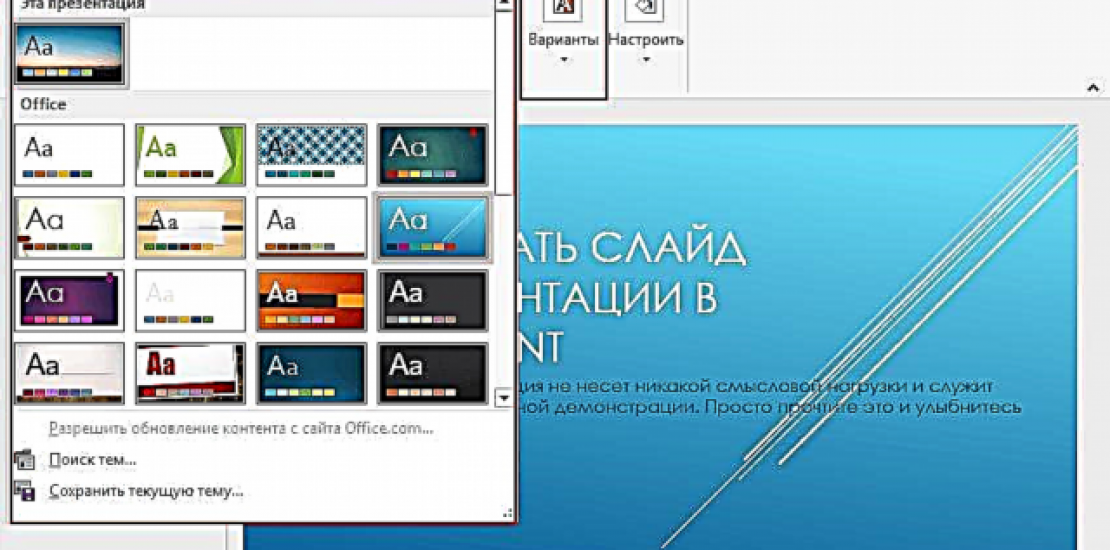Screen dimensions: 1110x550
Task: Pick the theme with red grunge Aa
Action: (190, 373)
